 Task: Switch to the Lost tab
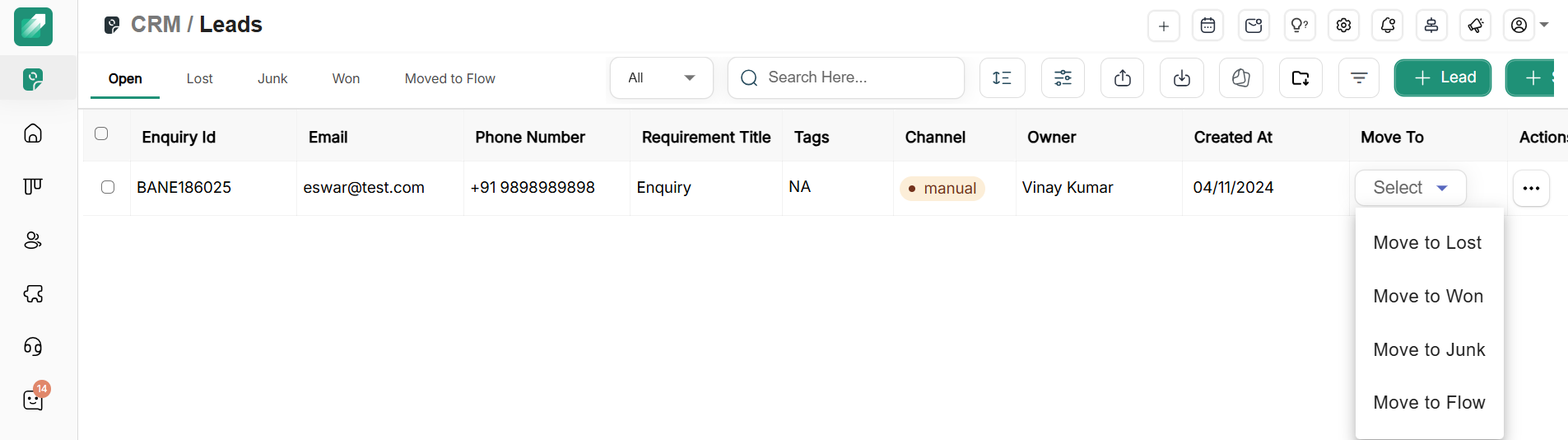pyautogui.click(x=199, y=78)
